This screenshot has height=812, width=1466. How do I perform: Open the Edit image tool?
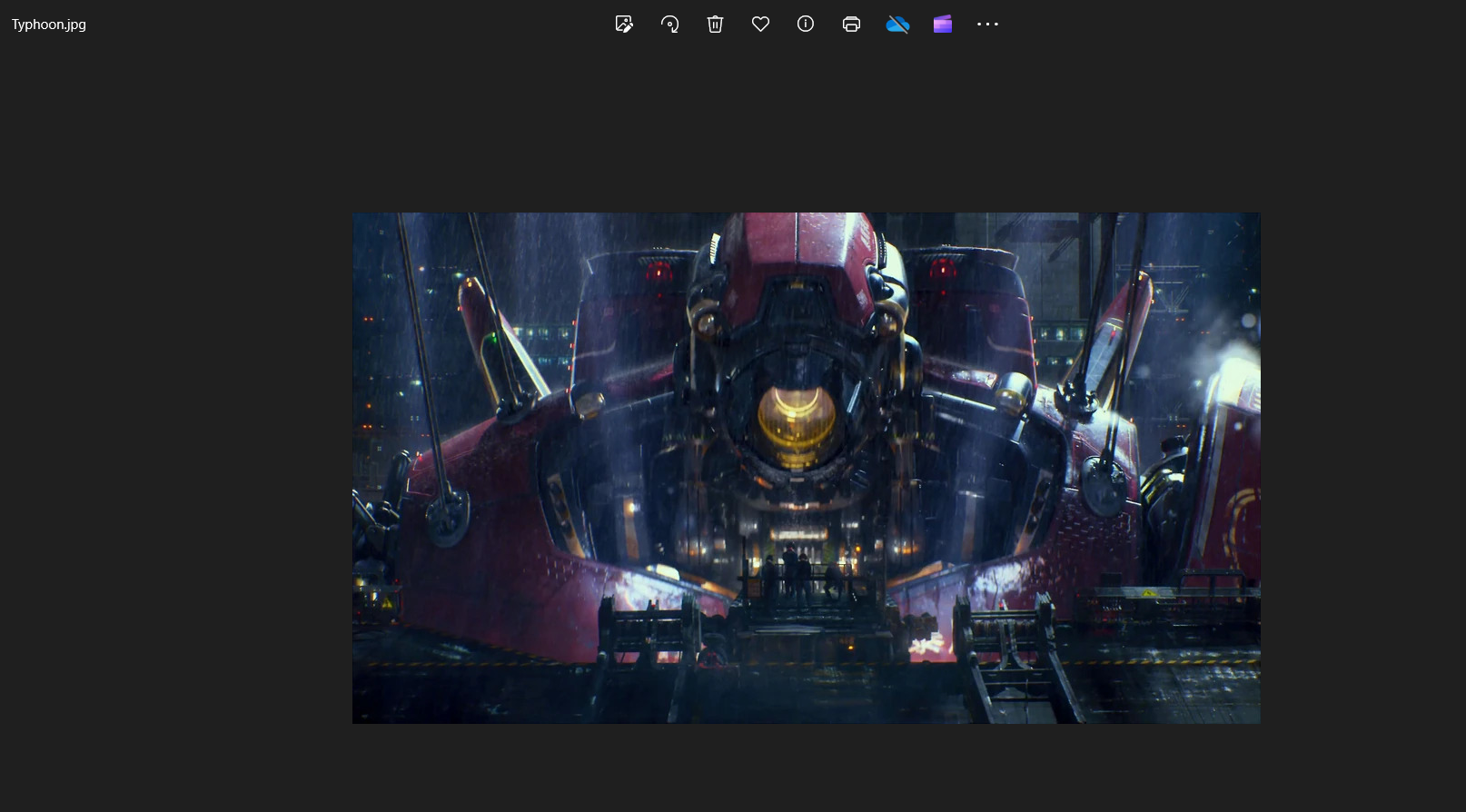pyautogui.click(x=624, y=25)
